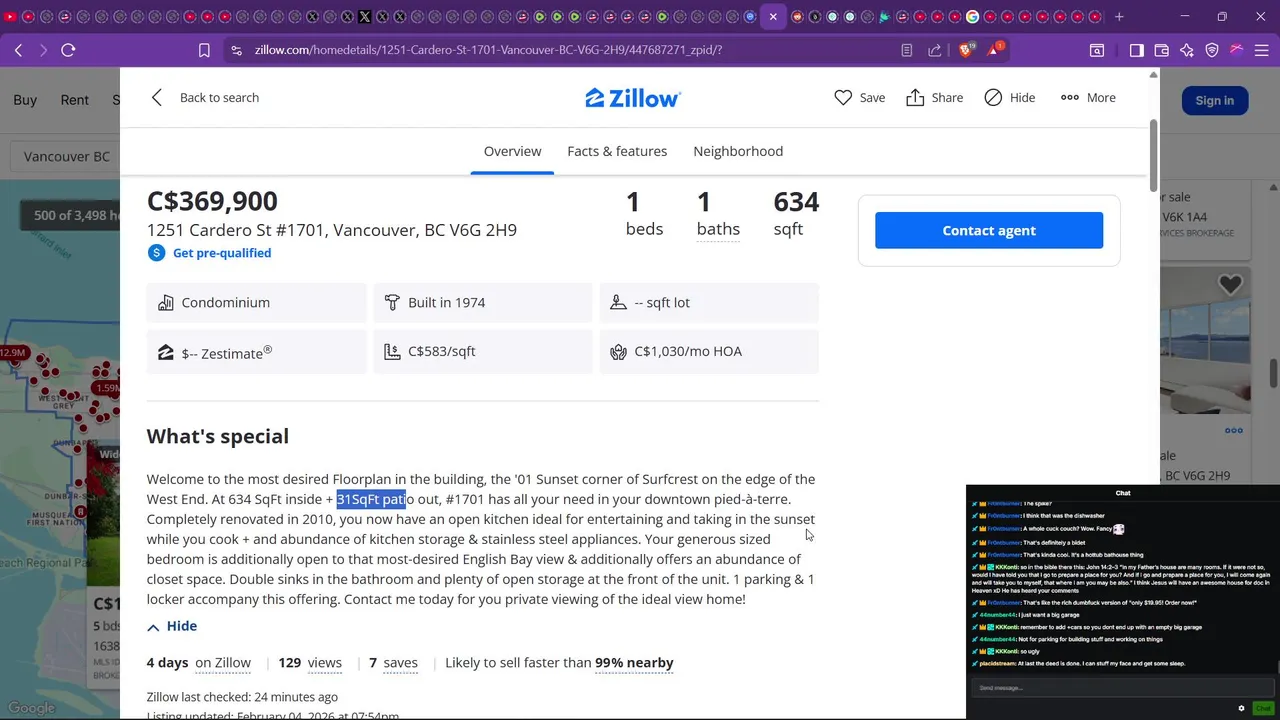Click '99% nearby' sell-speed text
The image size is (1280, 720).
(x=634, y=662)
